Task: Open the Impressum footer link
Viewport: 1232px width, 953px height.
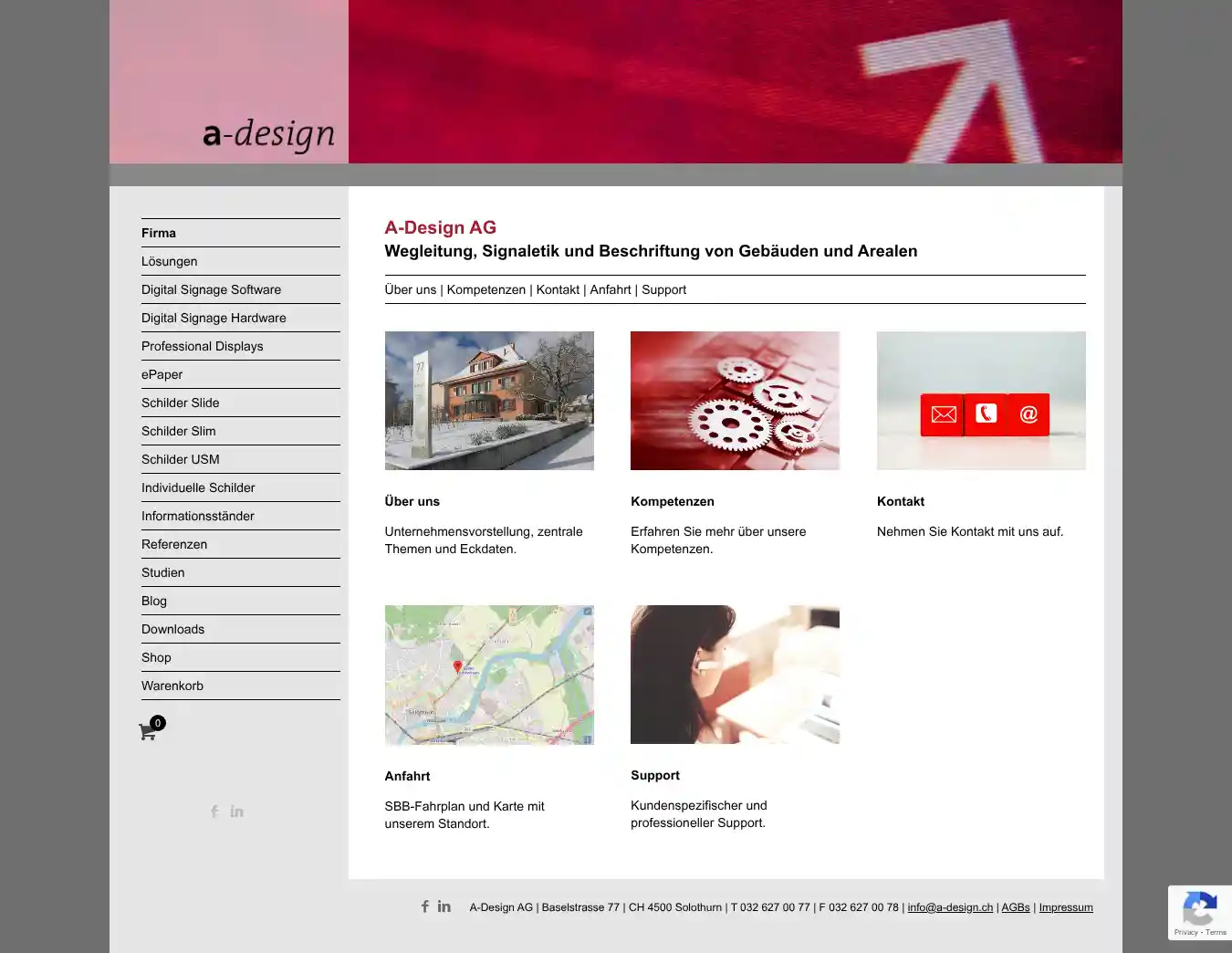Action: coord(1065,907)
